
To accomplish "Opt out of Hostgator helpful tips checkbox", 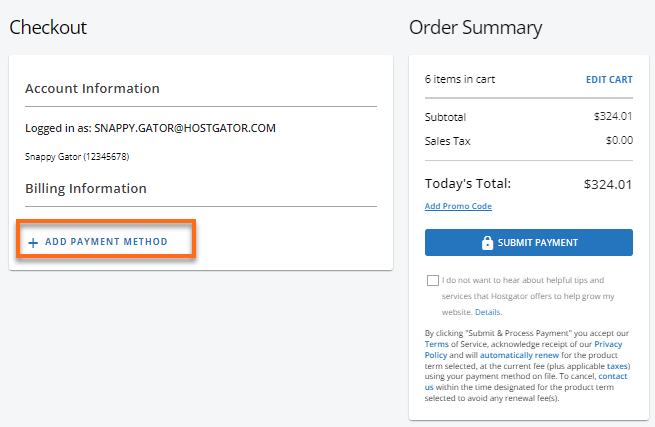I will click(x=432, y=281).
